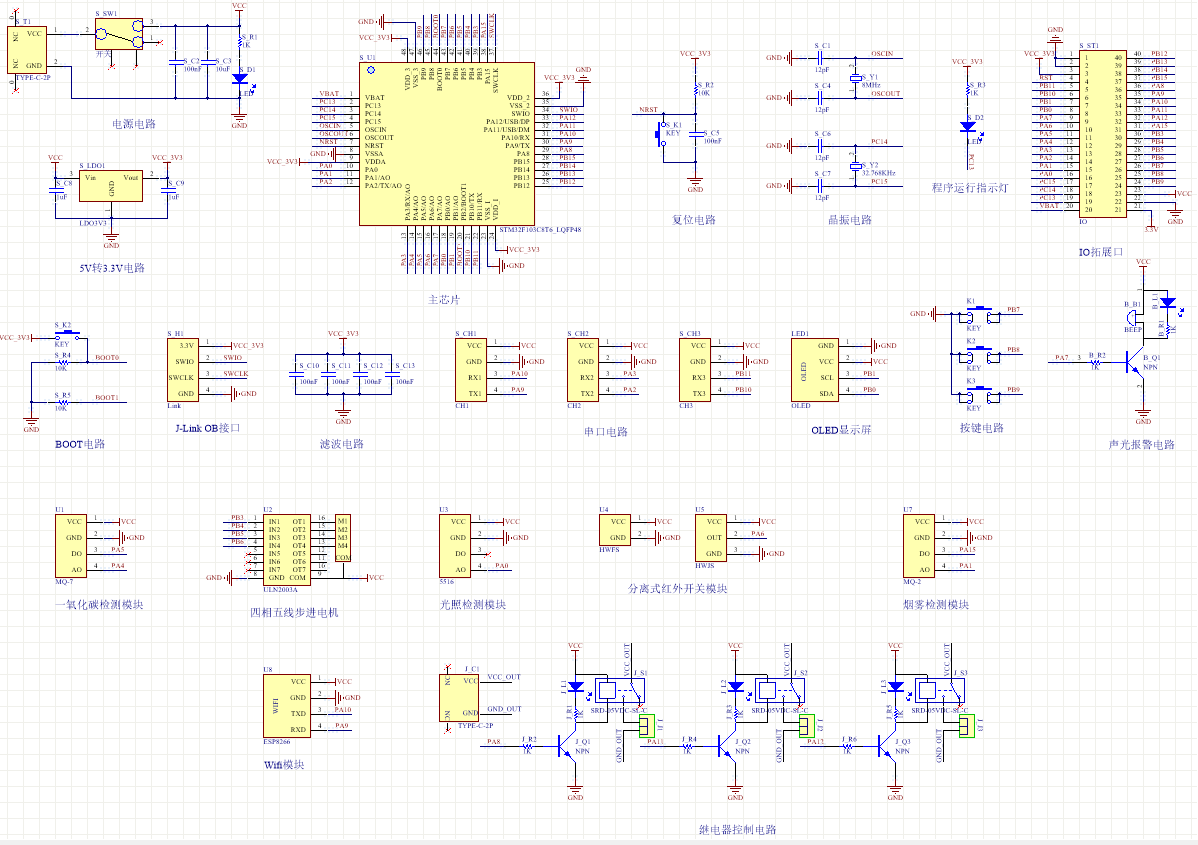Viewport: 1198px width, 845px height.
Task: Click the B_B1 BEEP buzzer symbol
Action: 1133,318
